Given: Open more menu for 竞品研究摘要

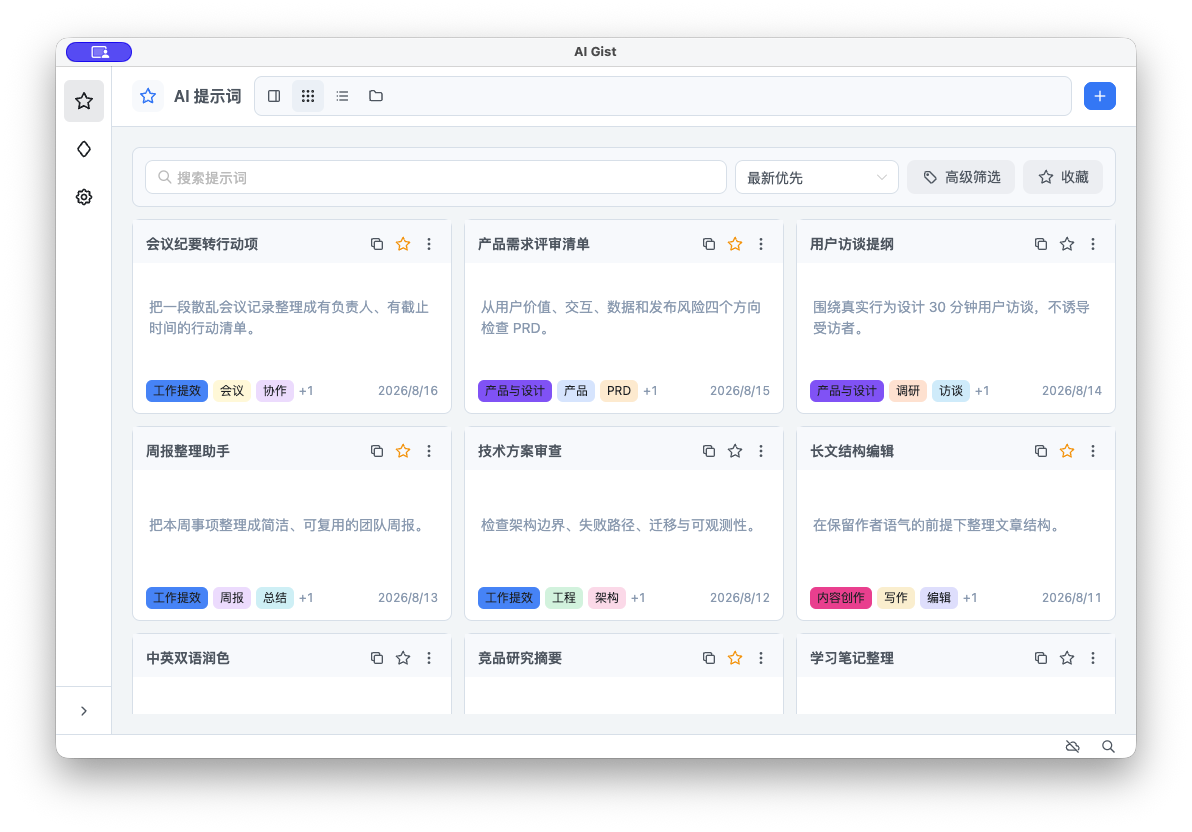Looking at the screenshot, I should 761,658.
